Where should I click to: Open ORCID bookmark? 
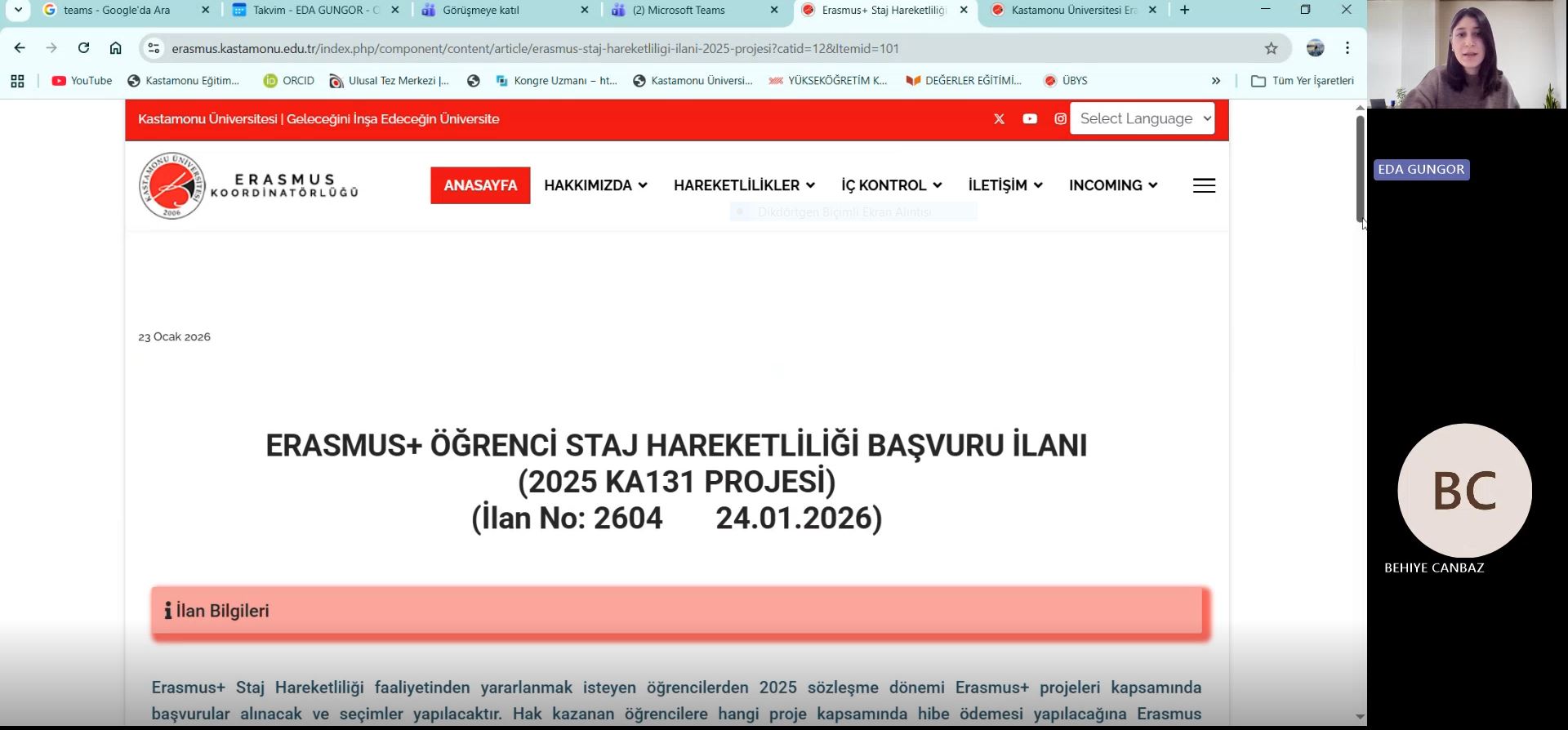click(289, 81)
